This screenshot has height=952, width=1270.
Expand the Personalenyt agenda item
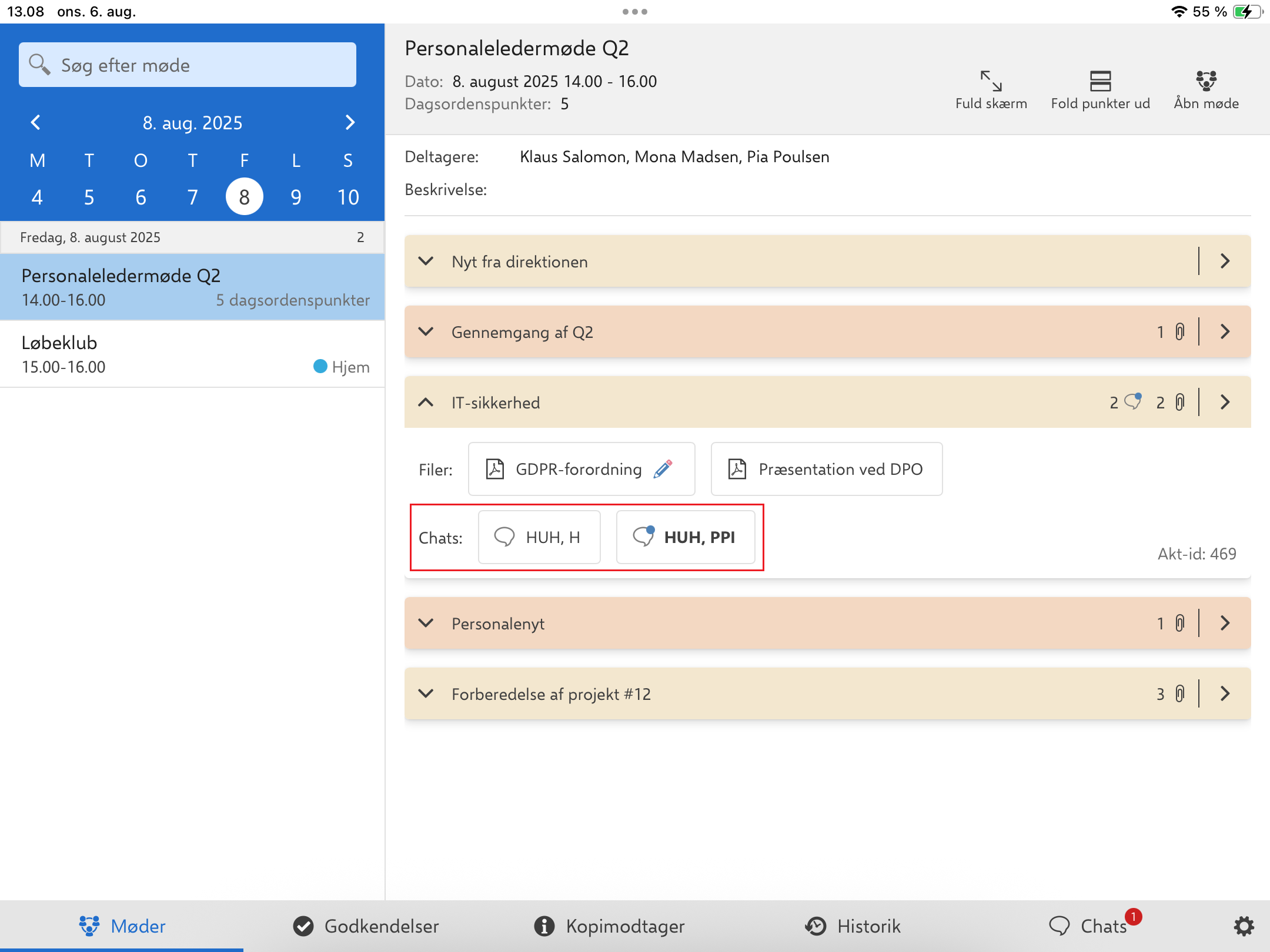(426, 623)
